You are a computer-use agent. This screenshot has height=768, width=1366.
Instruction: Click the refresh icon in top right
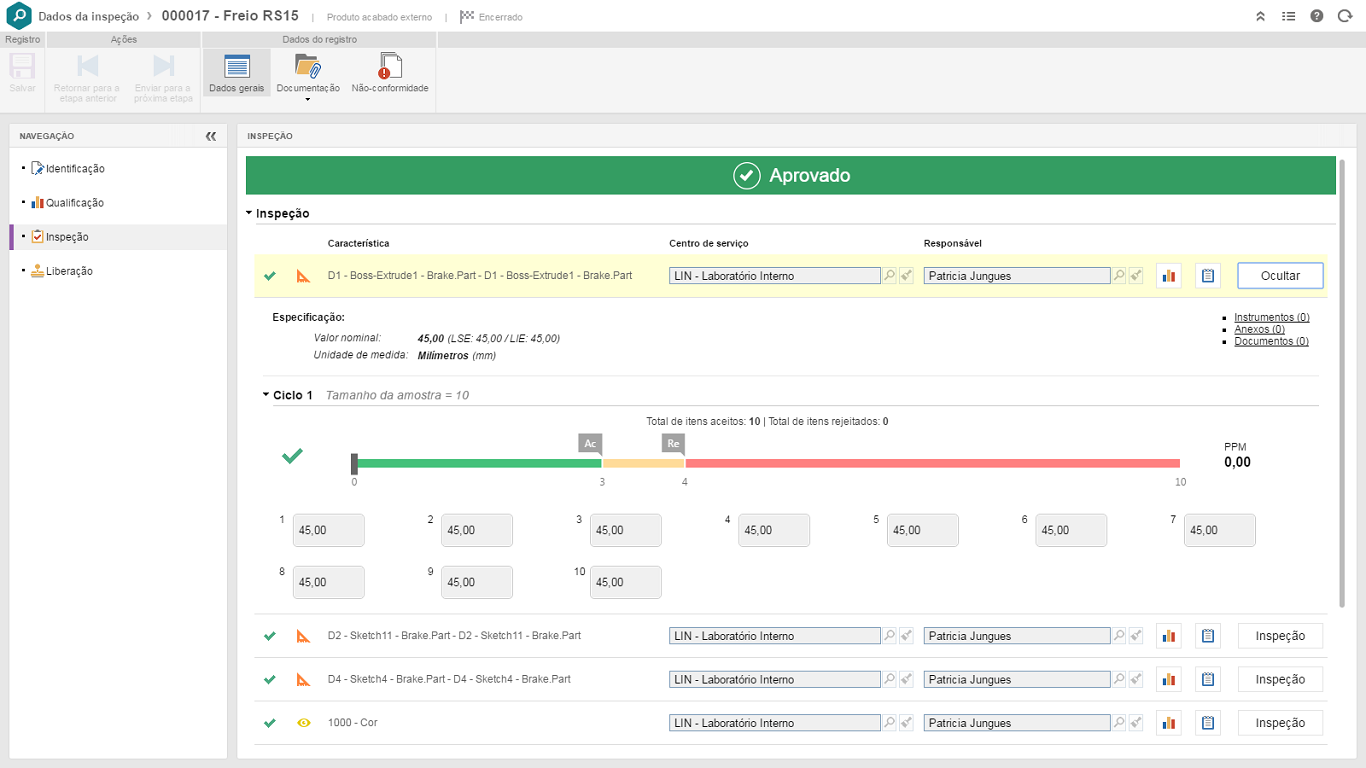1344,16
